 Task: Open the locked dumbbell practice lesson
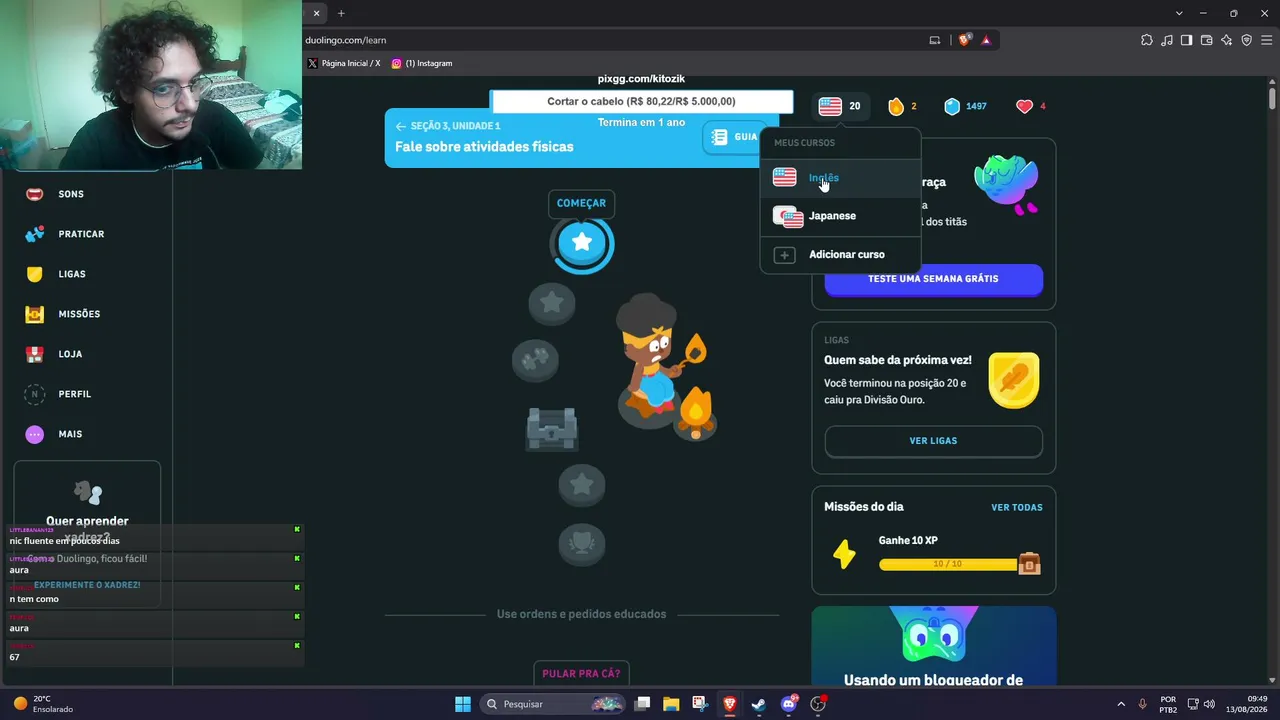(535, 360)
